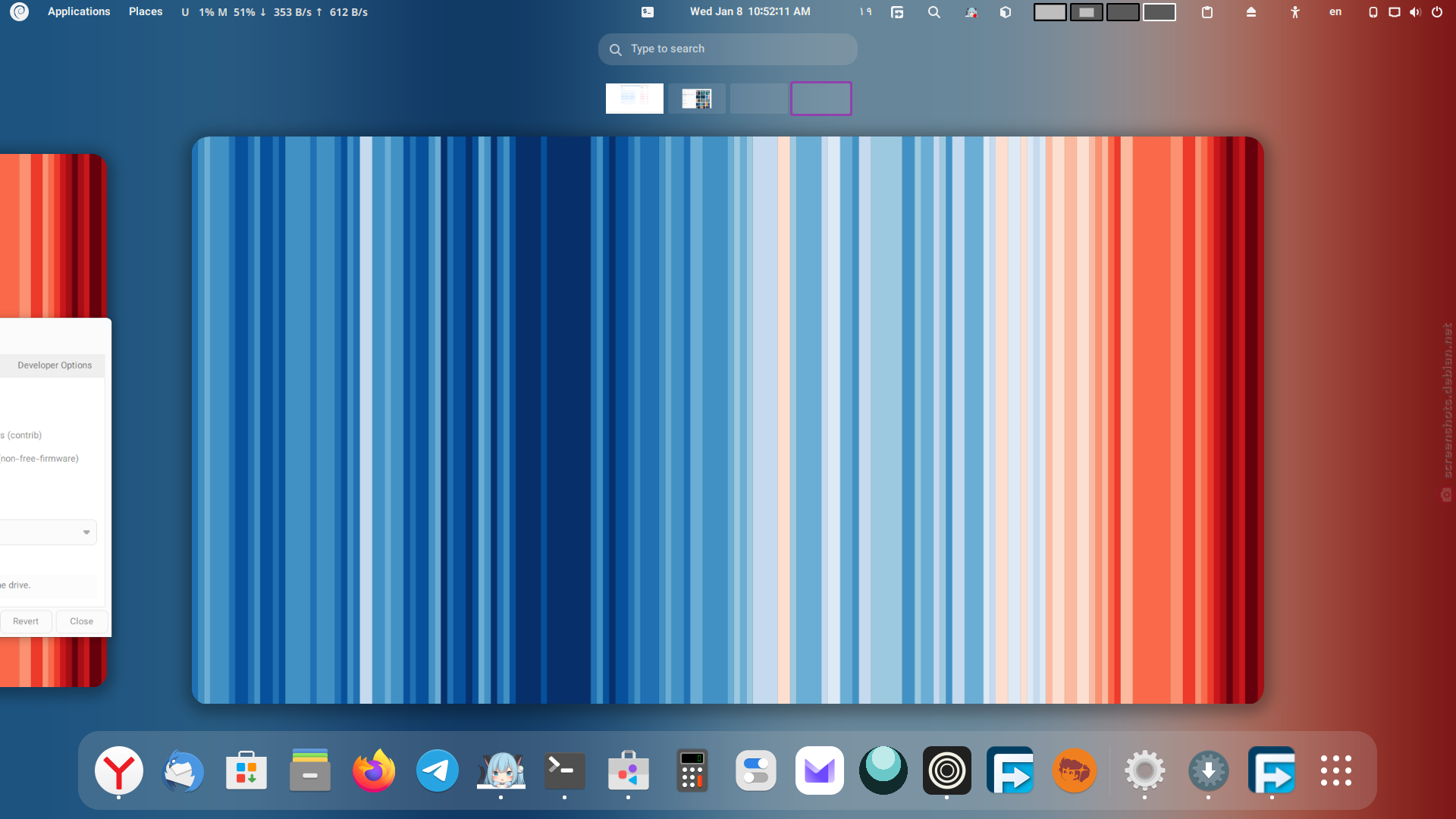
Task: Open the teal sphere app in dock
Action: (x=883, y=771)
